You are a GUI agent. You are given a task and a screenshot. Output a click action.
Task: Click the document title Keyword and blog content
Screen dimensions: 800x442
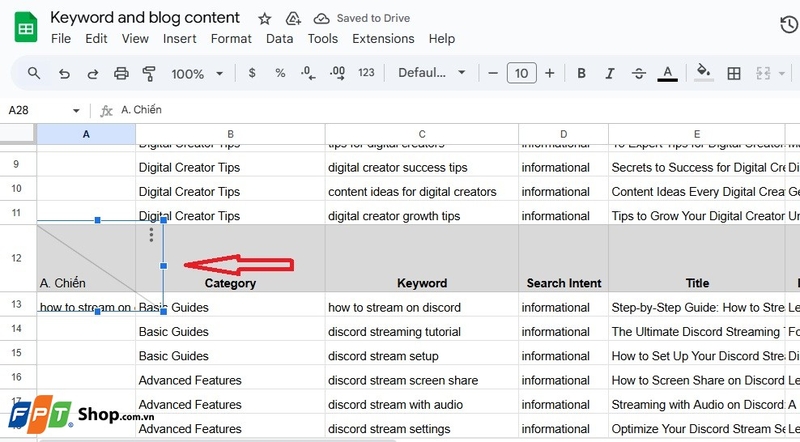pos(145,18)
